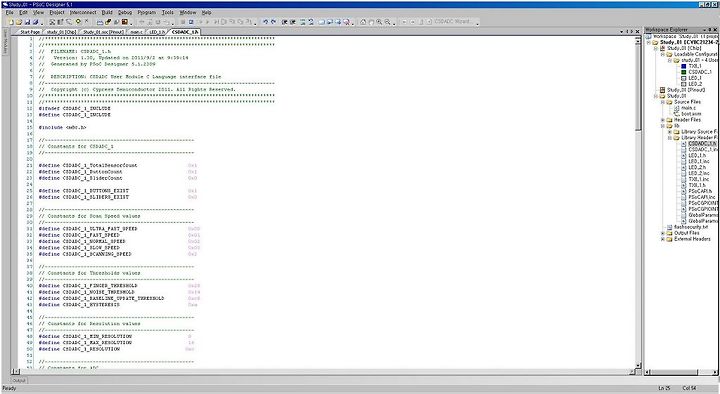The width and height of the screenshot is (720, 394).
Task: Close the Workspace Explorer panel
Action: coord(715,29)
